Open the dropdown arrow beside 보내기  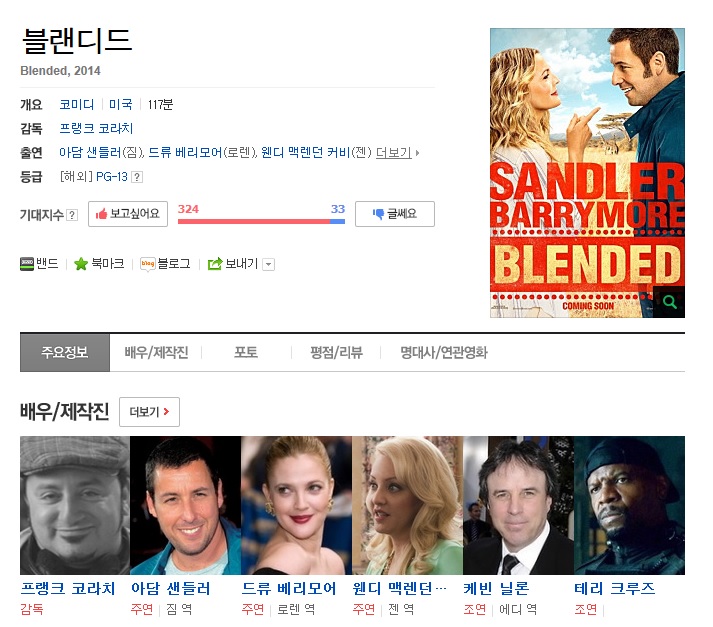(x=268, y=264)
